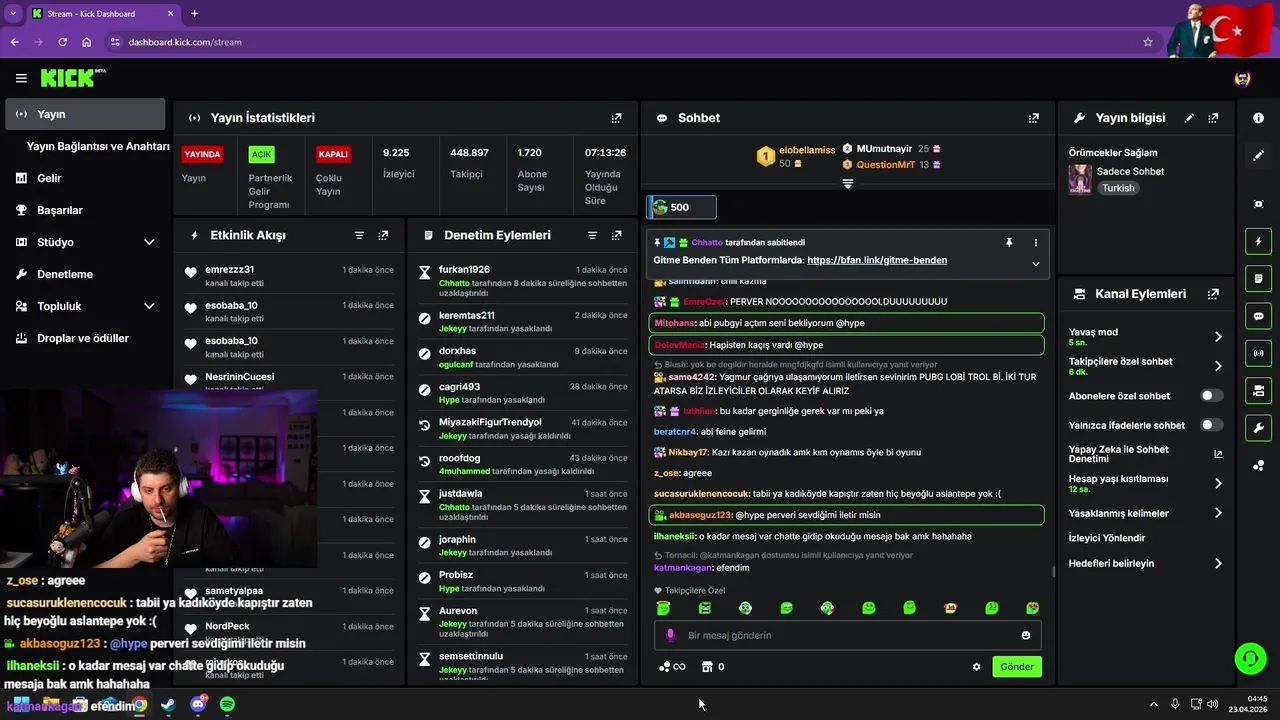Open Hesap yaşı kısıtlaması settings
Image resolution: width=1280 pixels, height=720 pixels.
coord(1145,483)
